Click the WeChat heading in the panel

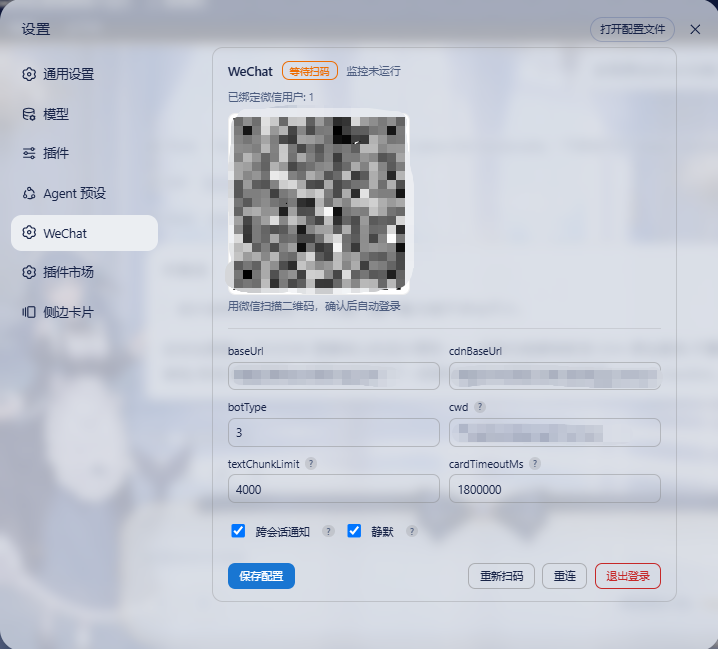(x=250, y=71)
